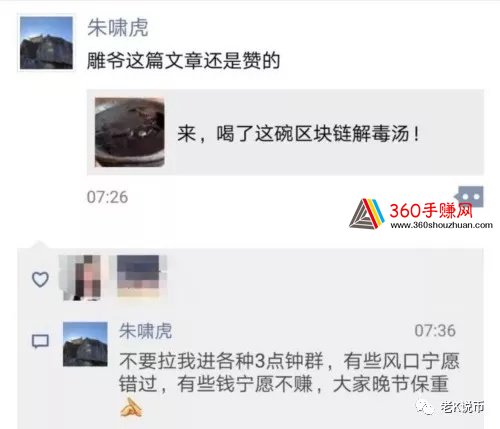Open the like and comment menu button
Viewport: 500px width, 429px height.
pos(470,196)
